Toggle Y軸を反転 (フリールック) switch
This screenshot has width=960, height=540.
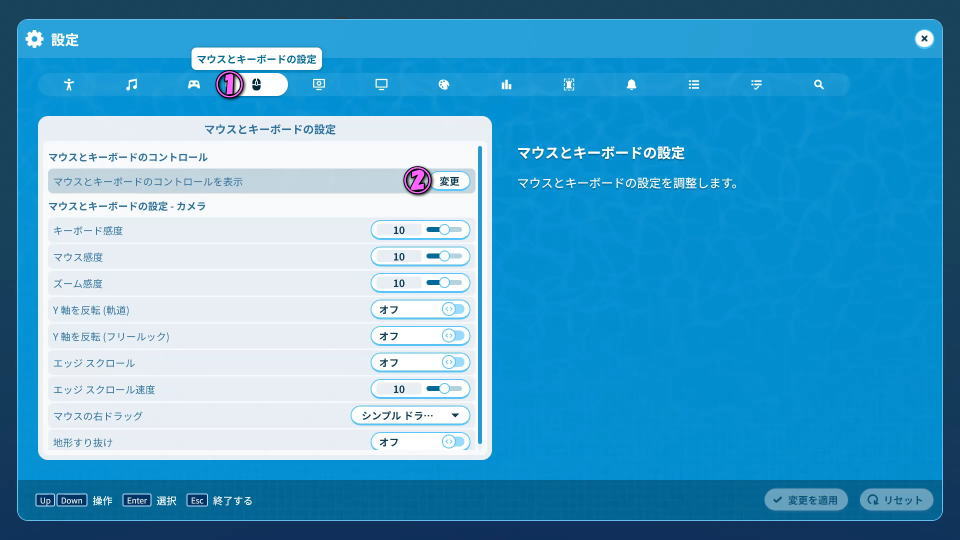(x=452, y=336)
